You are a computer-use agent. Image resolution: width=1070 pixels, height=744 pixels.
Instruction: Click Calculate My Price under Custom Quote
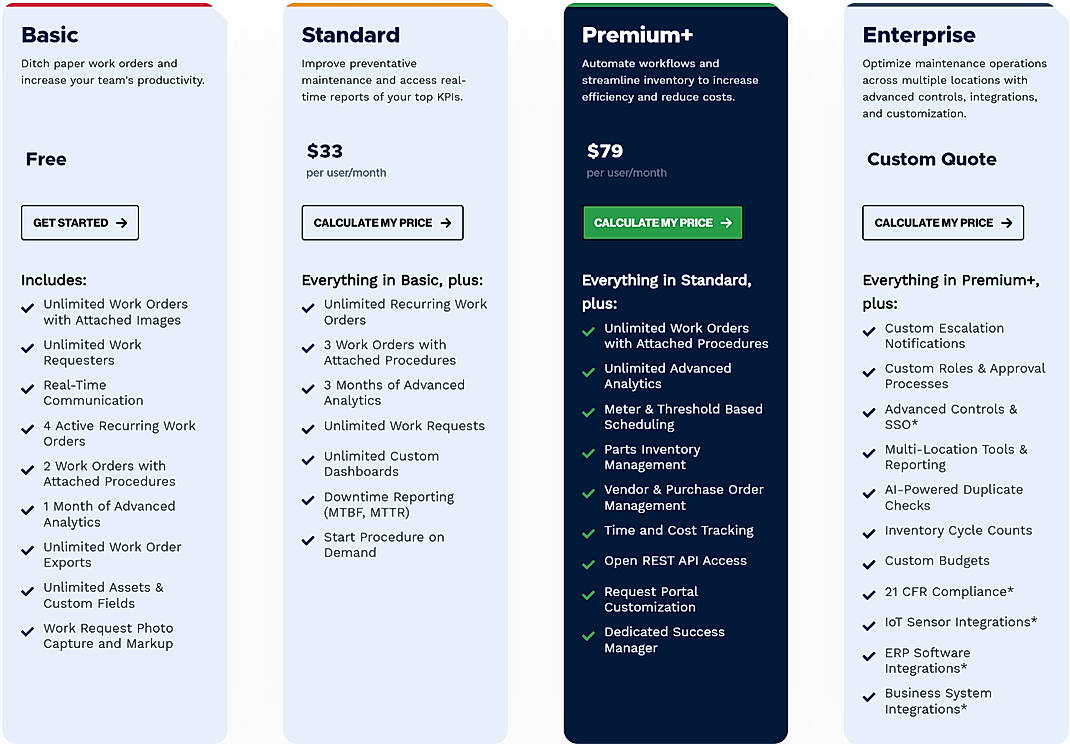(x=942, y=223)
